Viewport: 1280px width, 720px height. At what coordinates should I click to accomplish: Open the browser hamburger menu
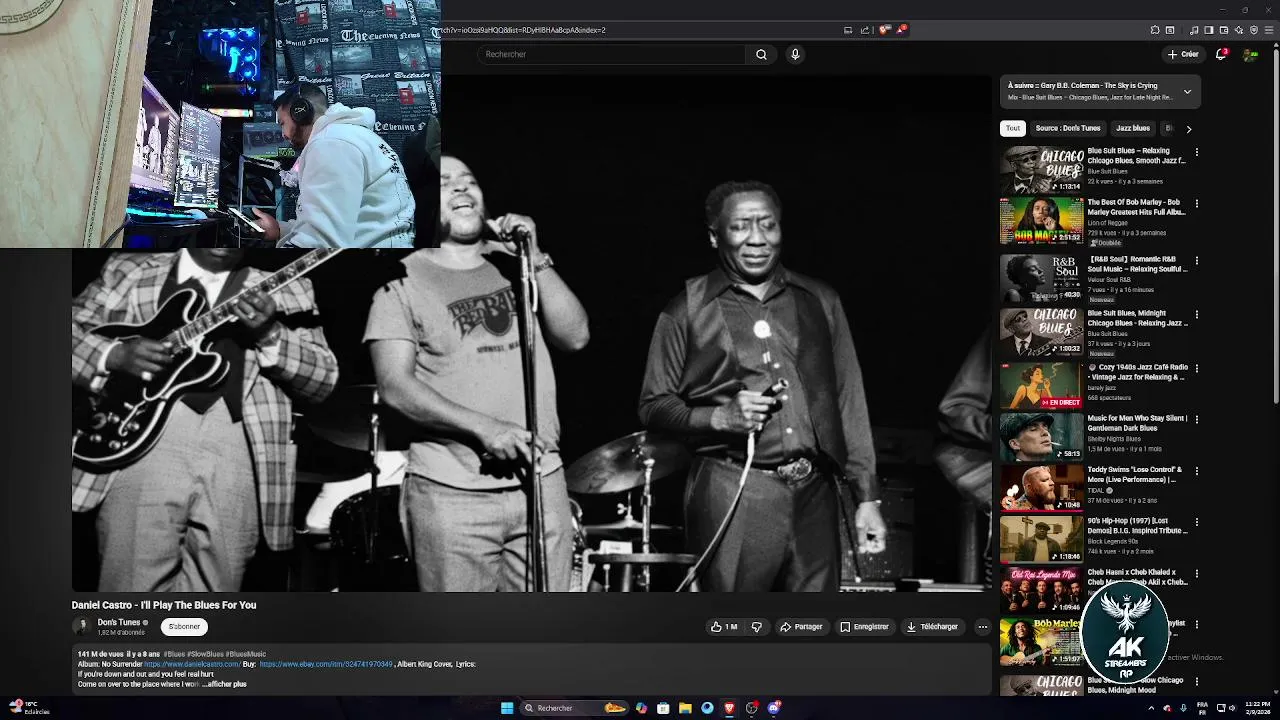1269,30
